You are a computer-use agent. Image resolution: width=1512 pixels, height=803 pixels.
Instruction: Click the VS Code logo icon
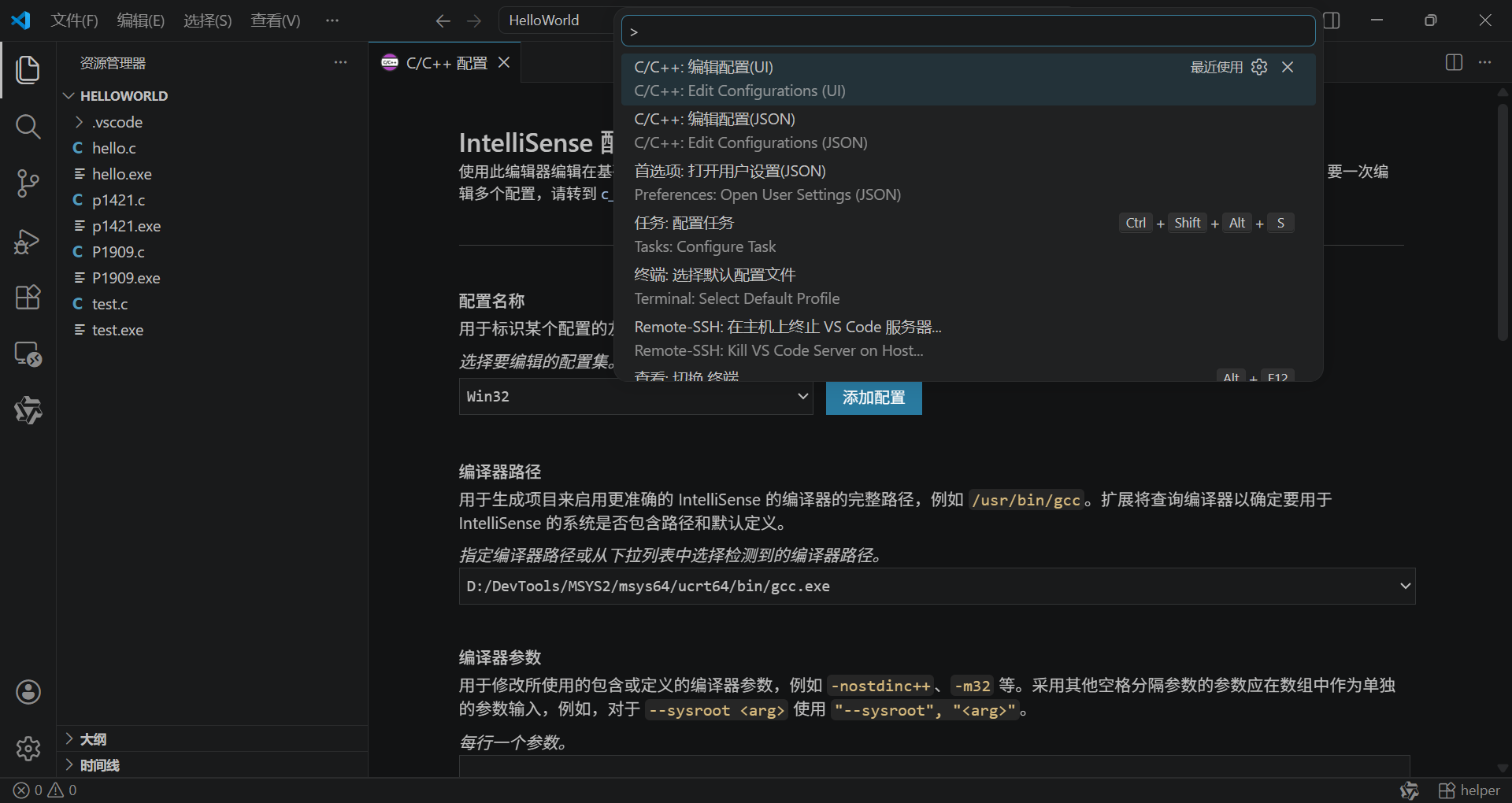pos(20,20)
